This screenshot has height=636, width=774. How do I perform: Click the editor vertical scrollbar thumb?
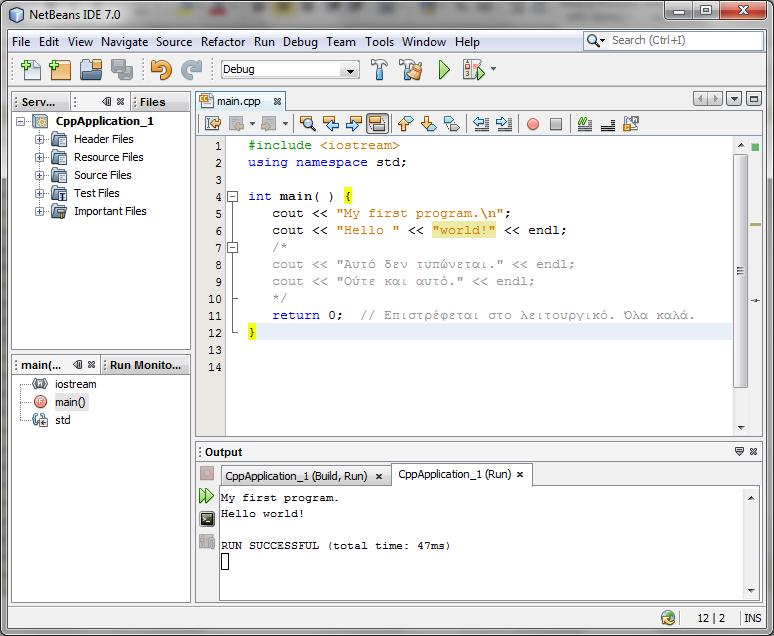pyautogui.click(x=740, y=271)
